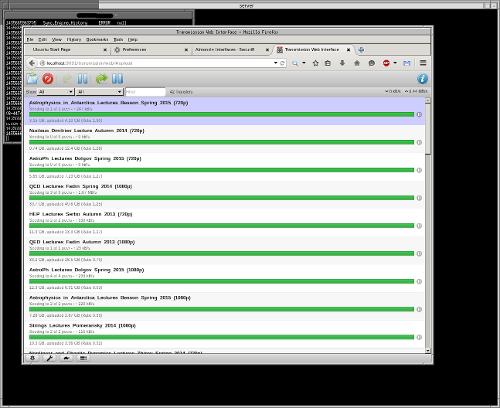Select QED Lectures Spring 2014 torrent
500x408 pixels.
(x=225, y=195)
